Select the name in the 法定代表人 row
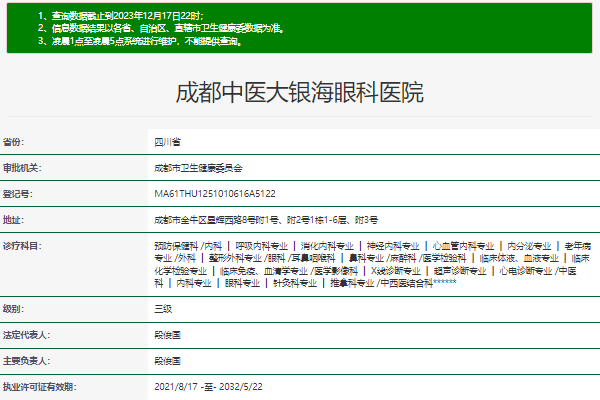Screen dimensions: 600x400 (x=167, y=335)
